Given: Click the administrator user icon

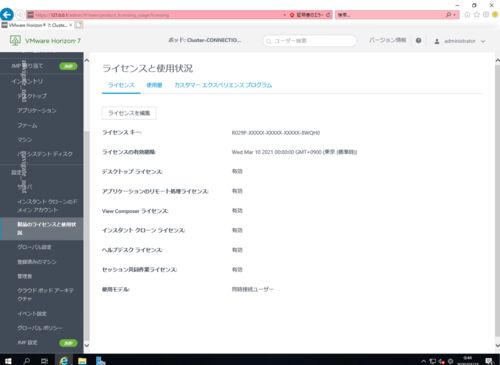Looking at the screenshot, I should click(x=437, y=41).
